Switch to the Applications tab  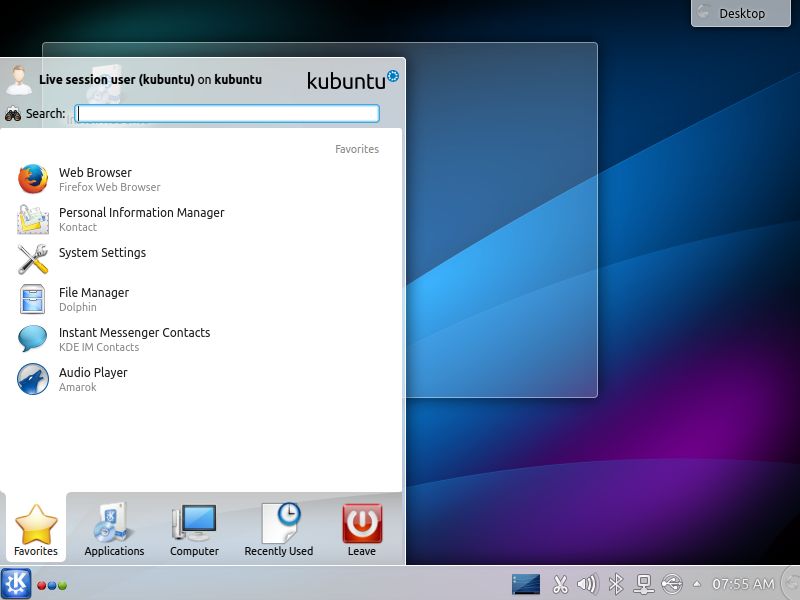point(114,530)
